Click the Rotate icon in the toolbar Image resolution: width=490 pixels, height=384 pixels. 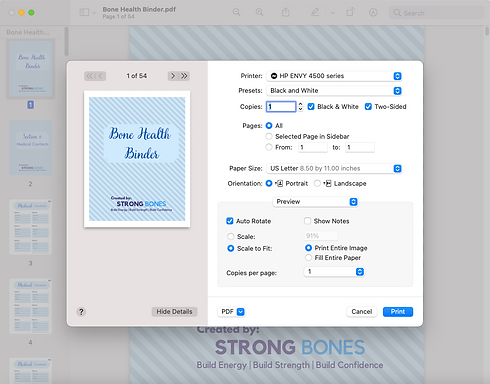click(350, 12)
